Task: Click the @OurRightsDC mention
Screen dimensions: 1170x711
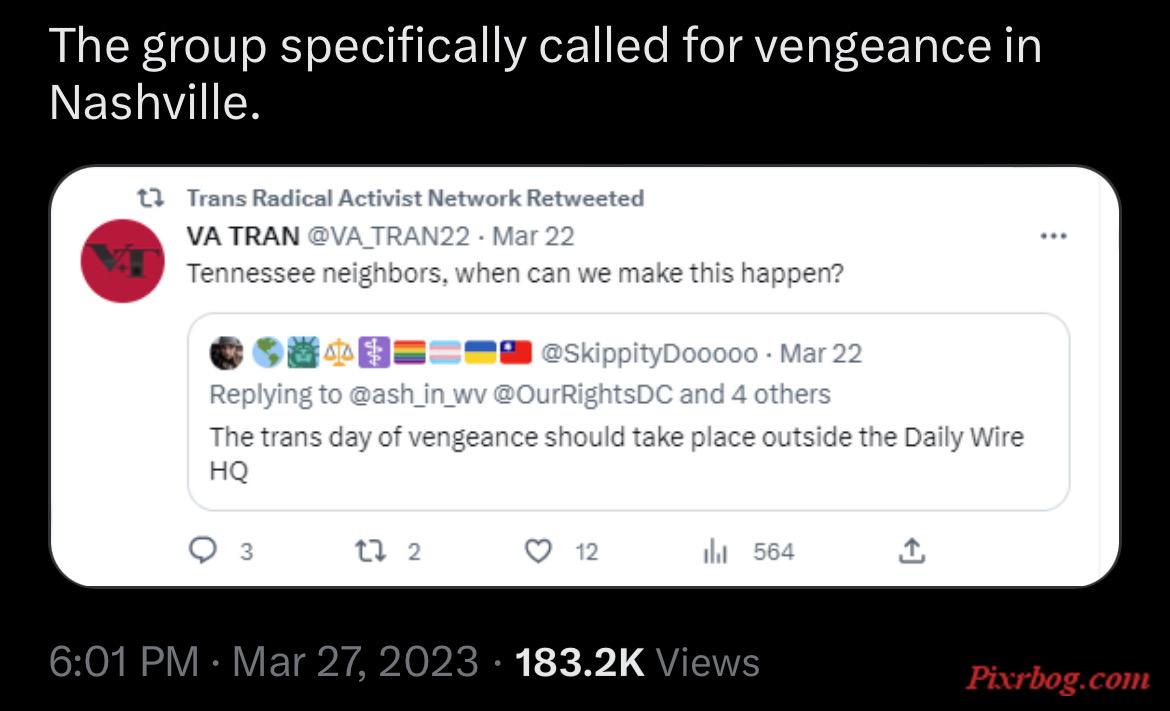Action: pos(583,394)
